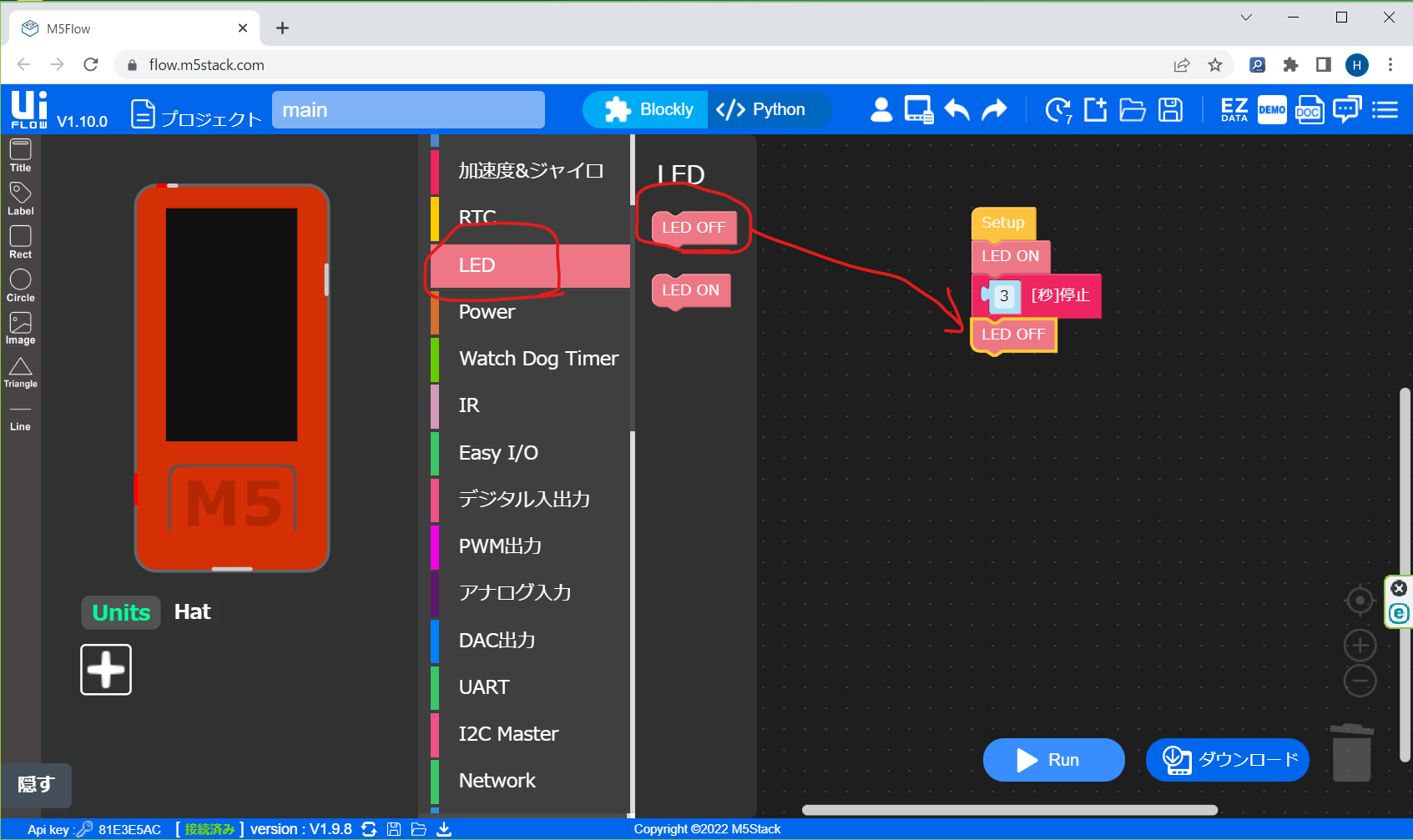Add an Image UI element
Image resolution: width=1413 pixels, height=840 pixels.
(x=20, y=329)
